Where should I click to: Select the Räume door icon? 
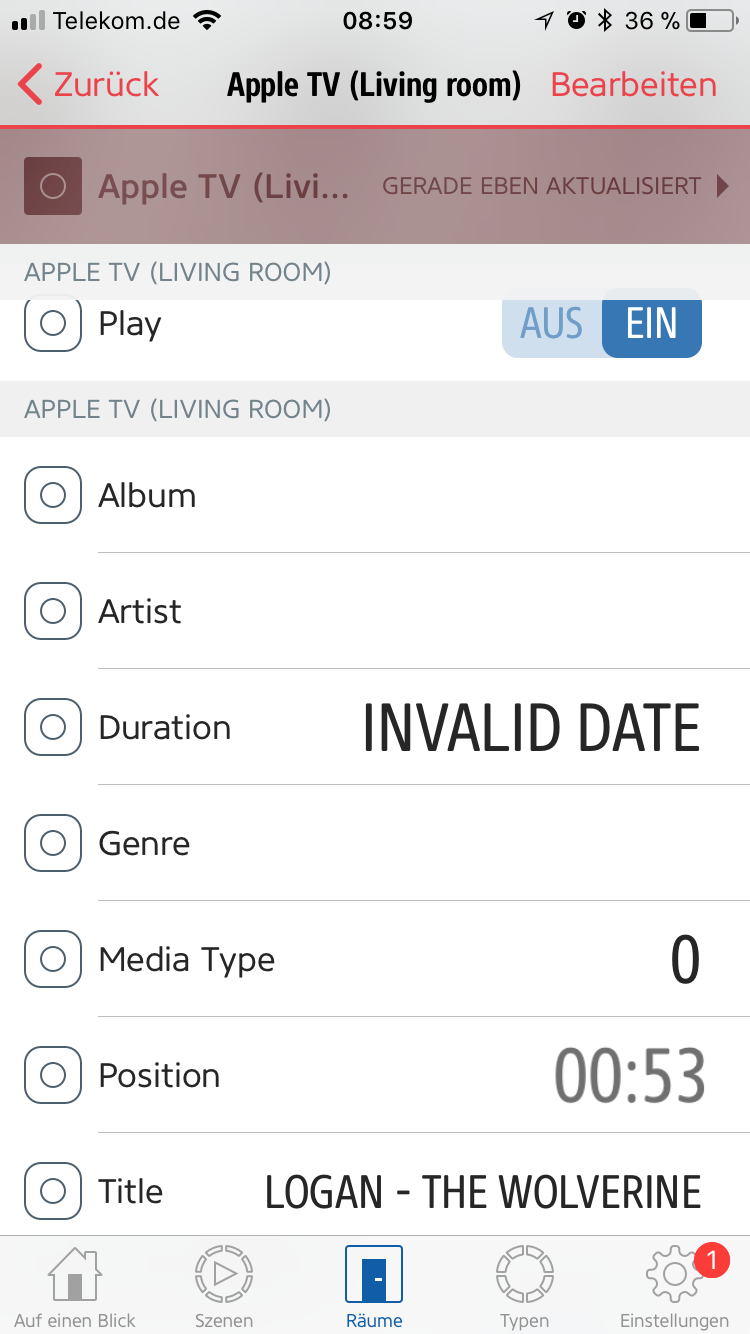[x=374, y=1275]
